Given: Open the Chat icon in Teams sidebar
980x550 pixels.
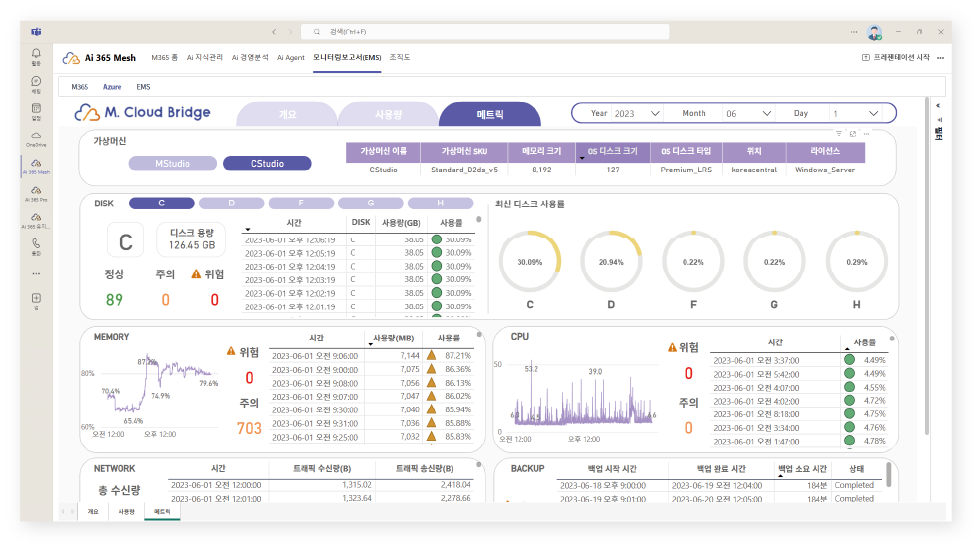Looking at the screenshot, I should [36, 81].
